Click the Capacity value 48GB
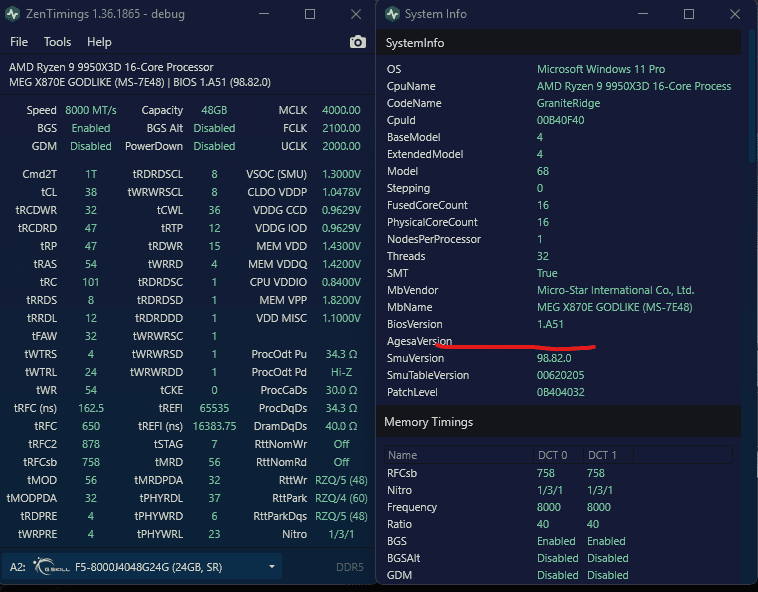The width and height of the screenshot is (758, 592). (214, 110)
